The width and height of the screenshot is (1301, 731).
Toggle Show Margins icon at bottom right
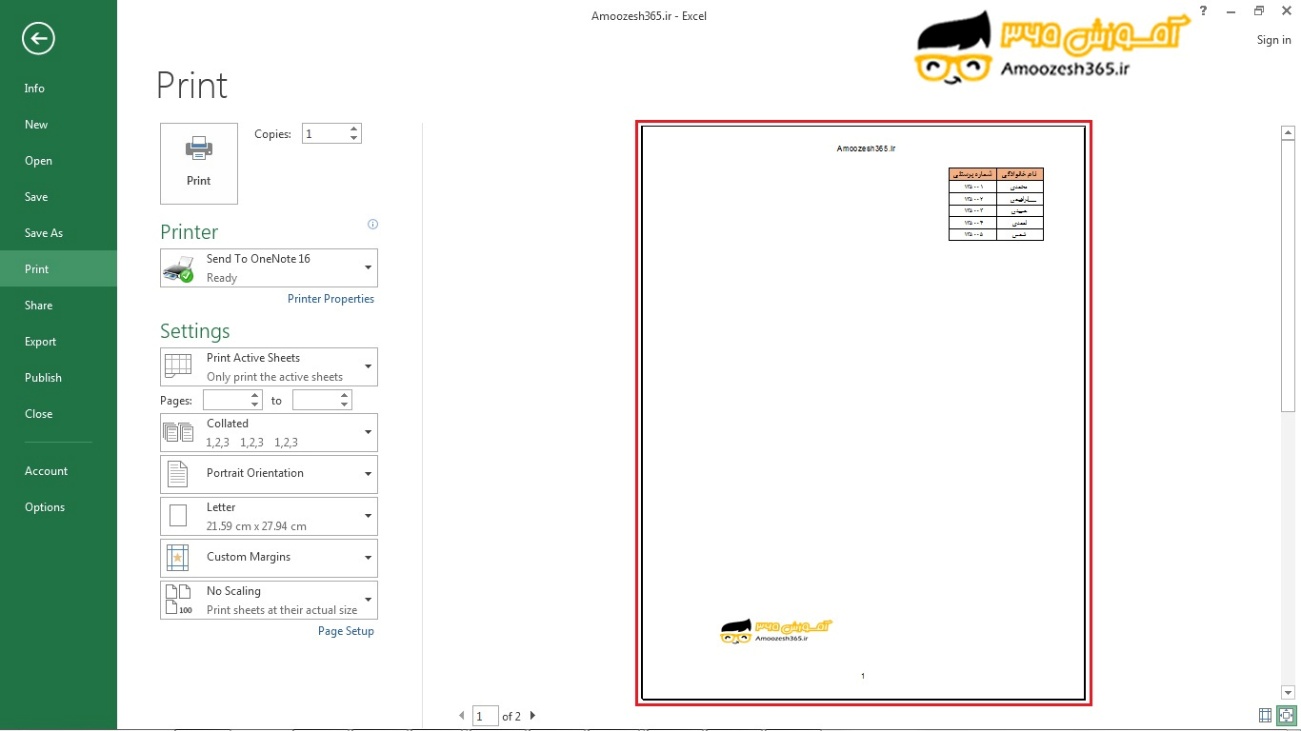[1265, 715]
